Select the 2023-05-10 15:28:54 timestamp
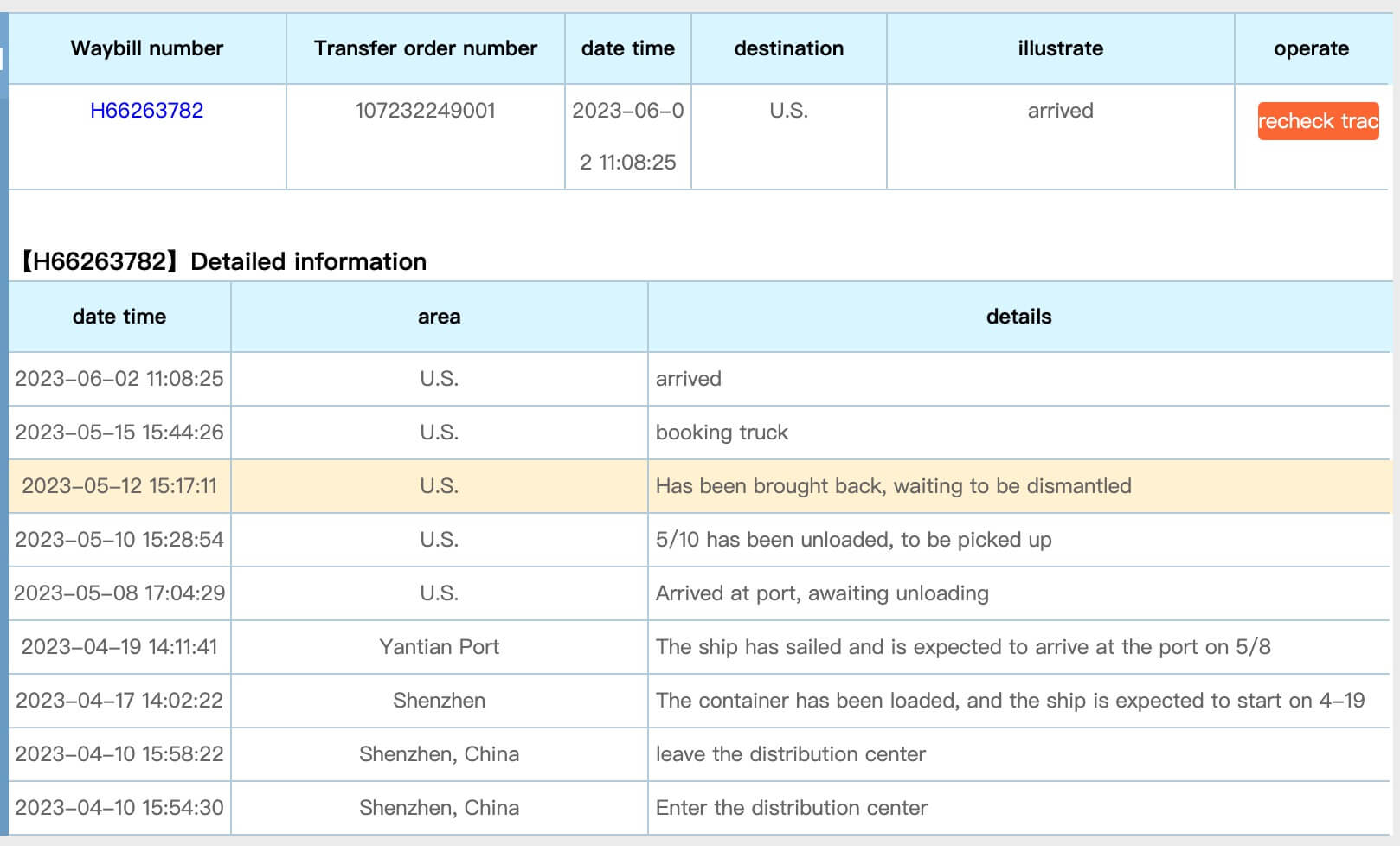The image size is (1400, 846). pos(119,540)
